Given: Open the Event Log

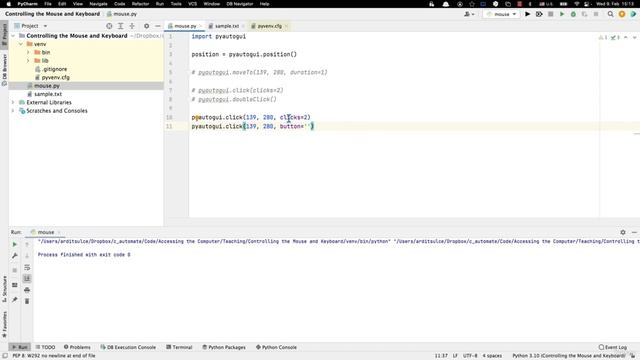Looking at the screenshot, I should pyautogui.click(x=612, y=347).
